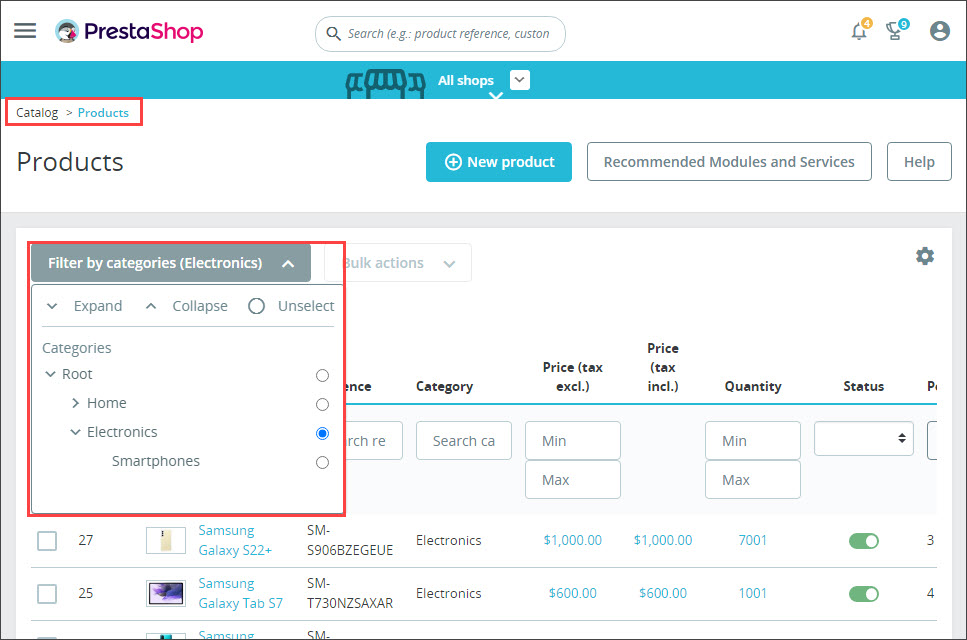Check the box for product 27
The height and width of the screenshot is (640, 967).
pyautogui.click(x=47, y=541)
